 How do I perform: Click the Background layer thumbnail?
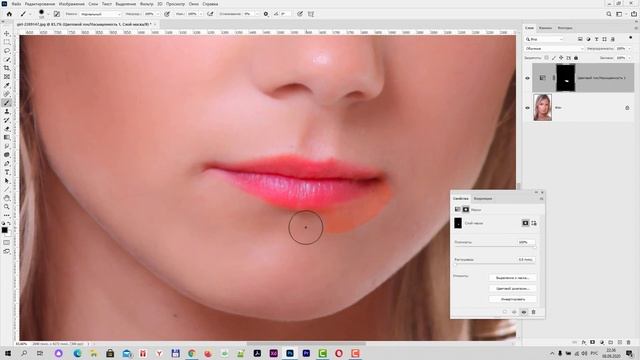pos(542,107)
